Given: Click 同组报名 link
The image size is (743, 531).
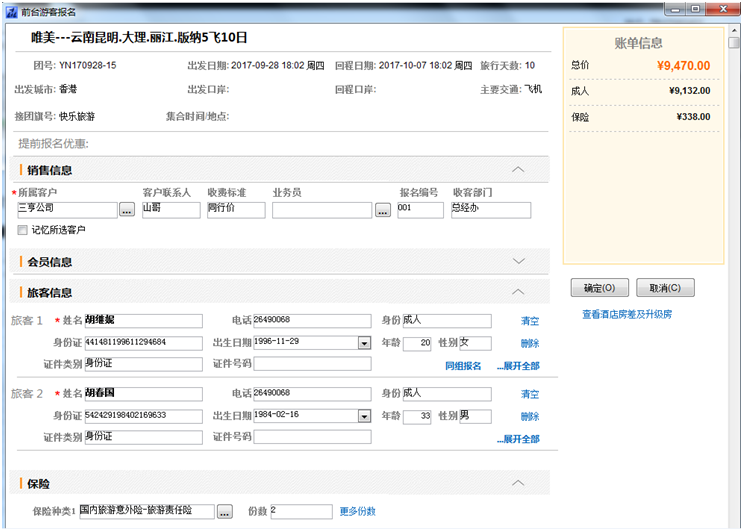Looking at the screenshot, I should 463,366.
